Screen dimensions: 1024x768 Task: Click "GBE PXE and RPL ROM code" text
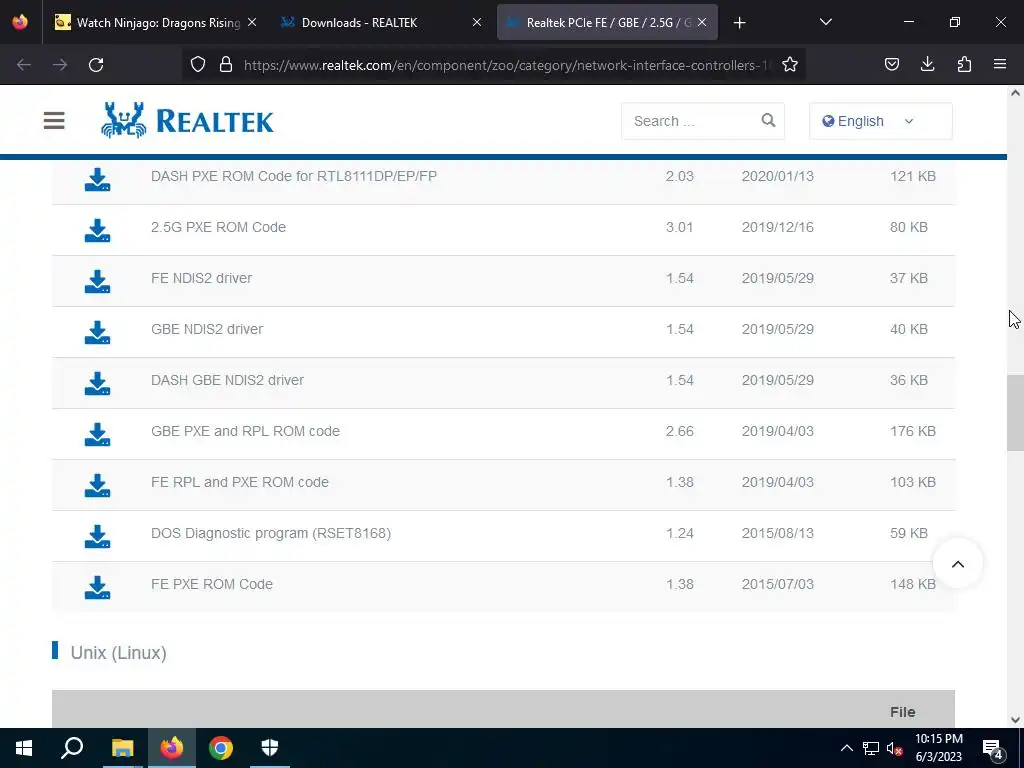click(245, 431)
